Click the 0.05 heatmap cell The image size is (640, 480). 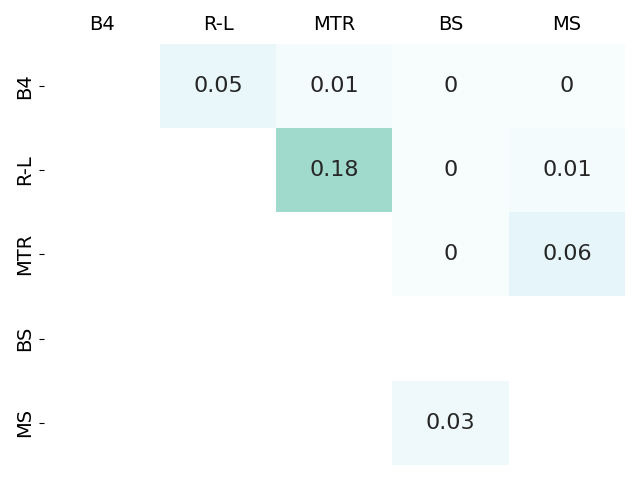point(218,85)
